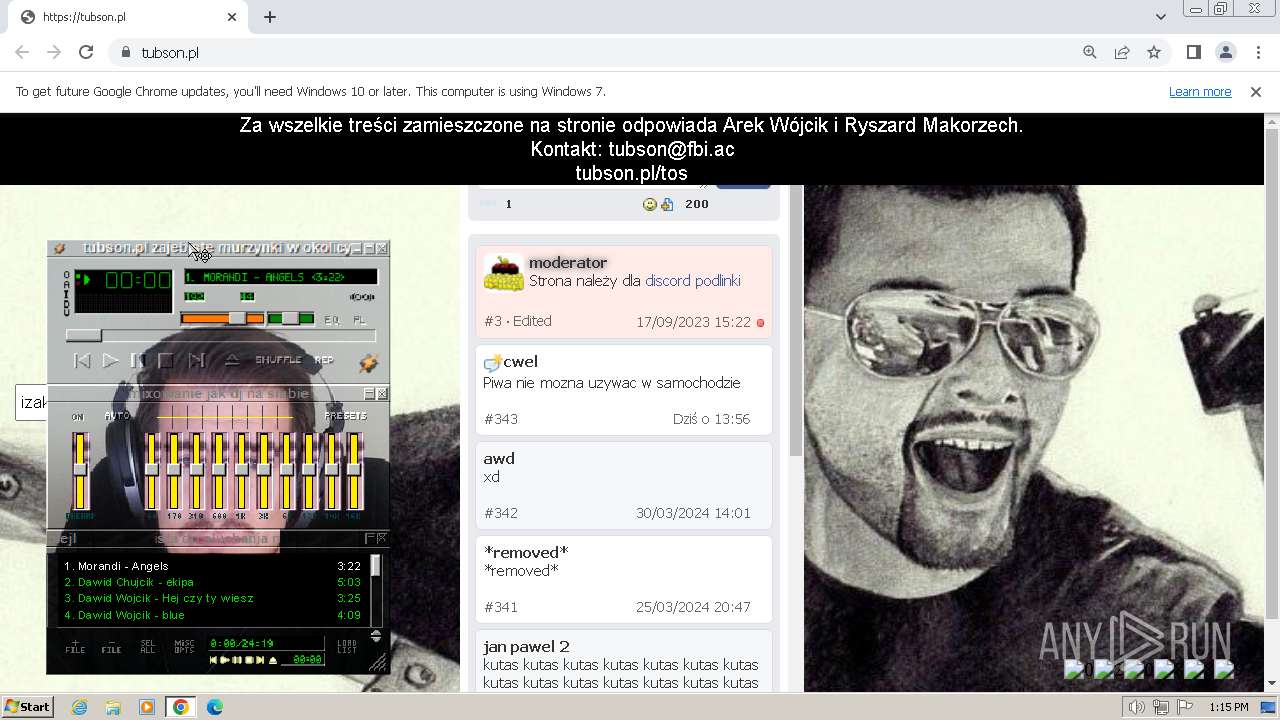
Task: Open the playlist +FILE add menu
Action: [75, 647]
